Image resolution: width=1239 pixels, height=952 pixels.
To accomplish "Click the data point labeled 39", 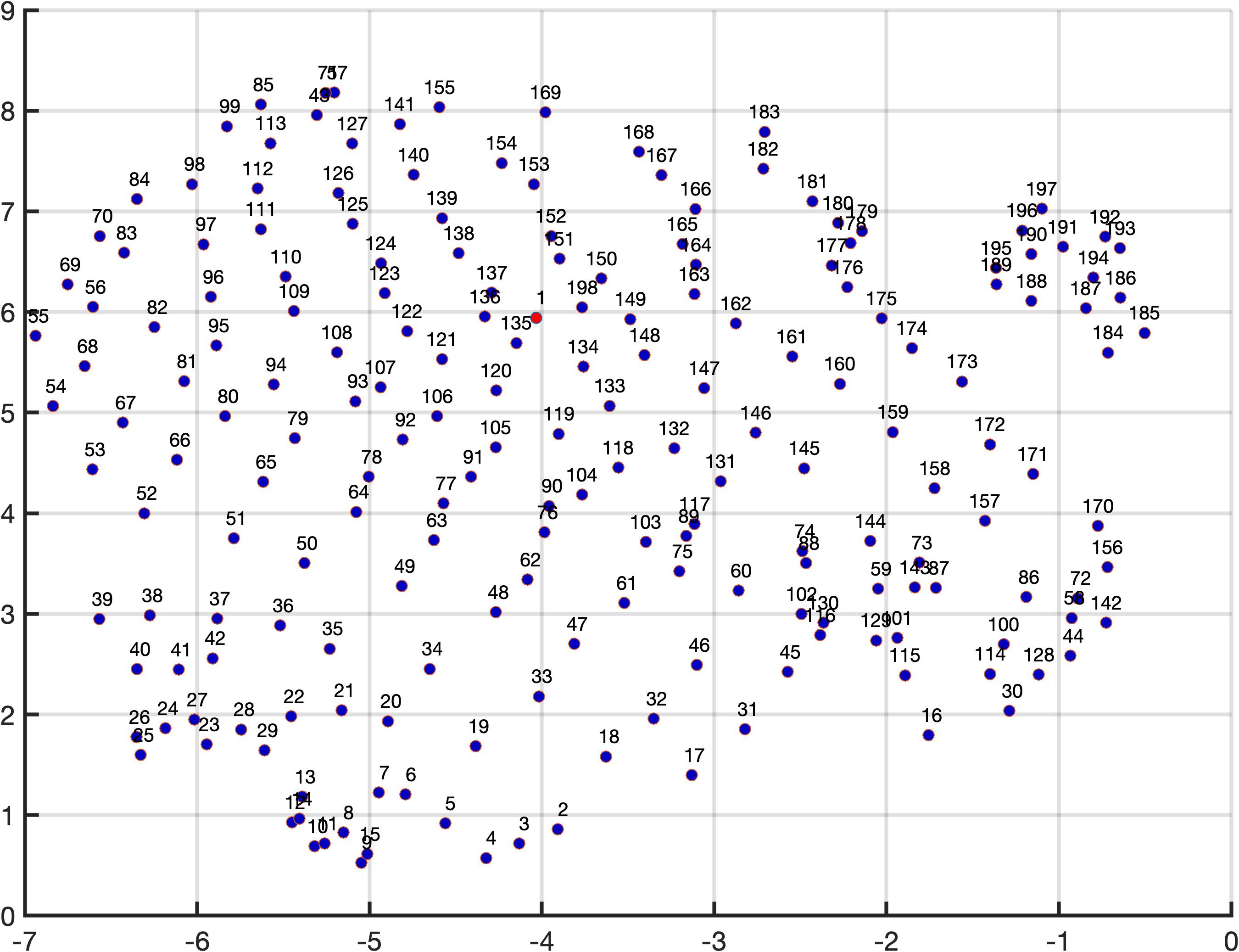I will [x=99, y=619].
